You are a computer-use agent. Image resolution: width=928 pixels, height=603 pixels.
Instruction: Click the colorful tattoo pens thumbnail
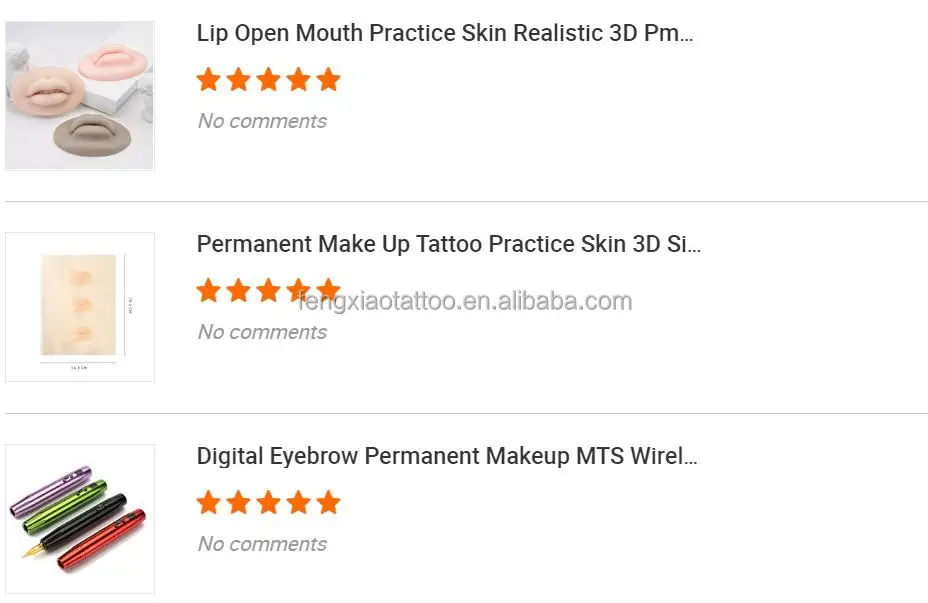(80, 519)
